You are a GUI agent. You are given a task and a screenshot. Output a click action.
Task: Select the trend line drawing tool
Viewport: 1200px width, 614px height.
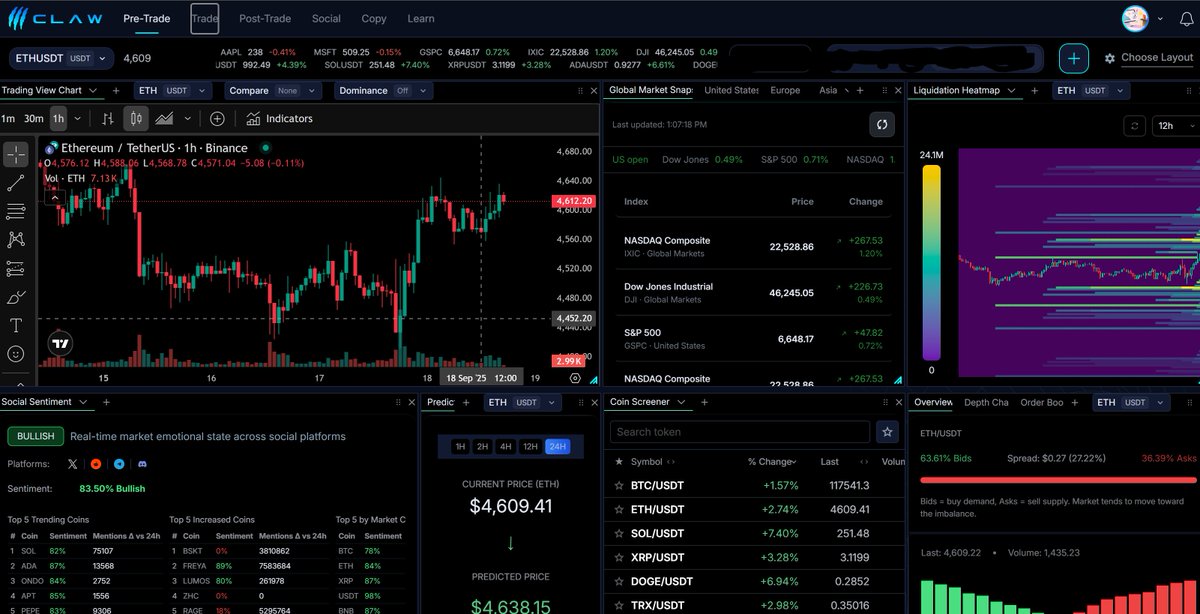[x=15, y=183]
